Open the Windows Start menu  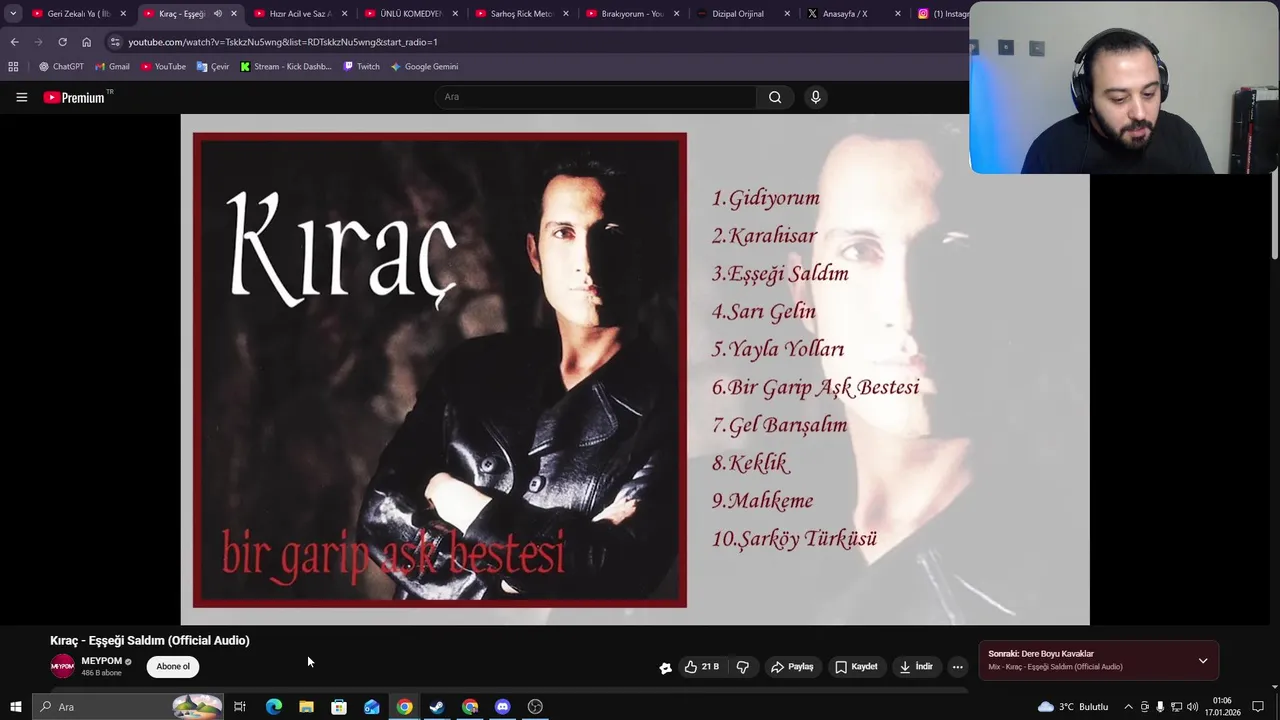[15, 707]
